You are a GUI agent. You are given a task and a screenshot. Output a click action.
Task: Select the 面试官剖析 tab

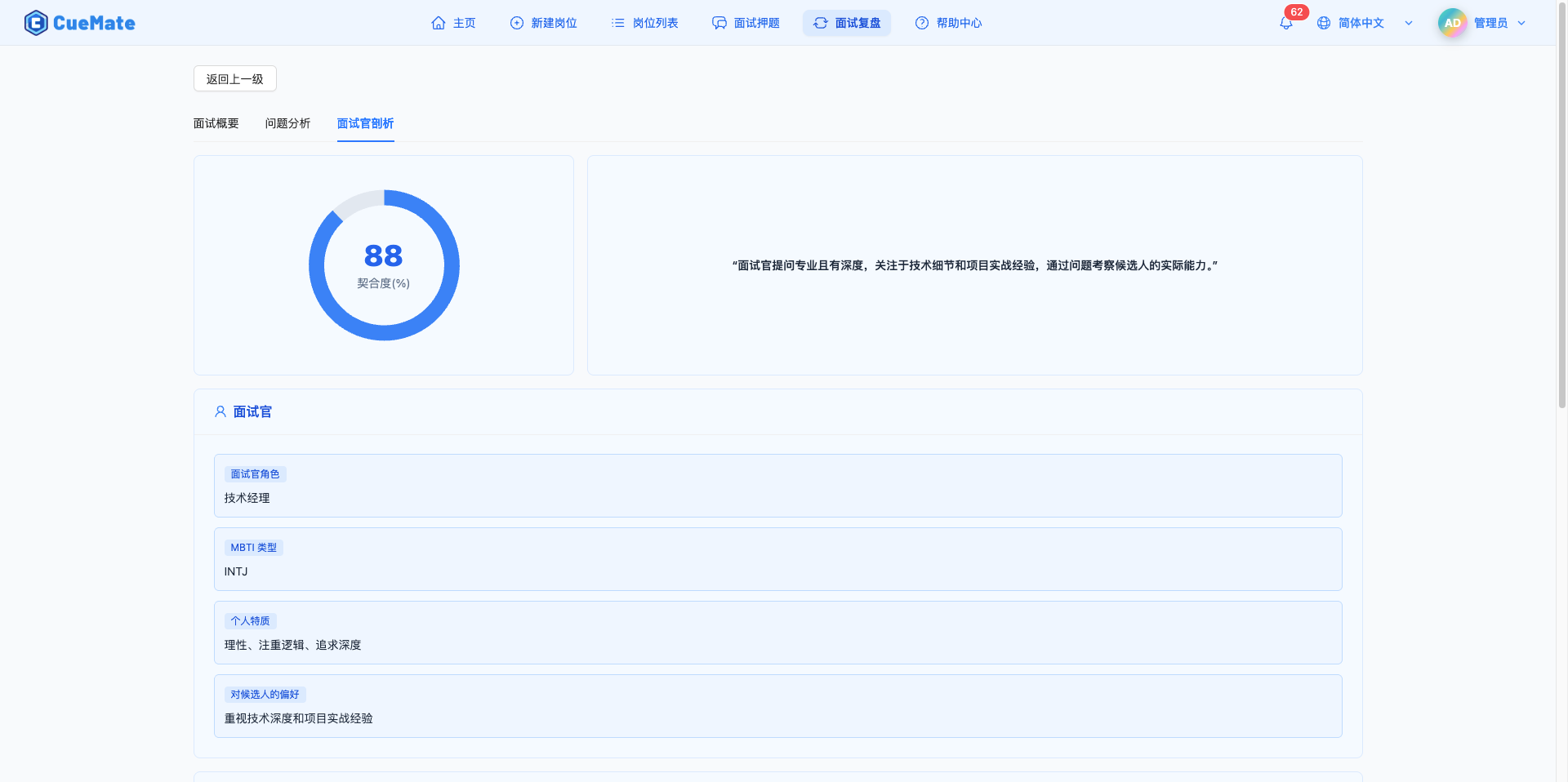(365, 123)
